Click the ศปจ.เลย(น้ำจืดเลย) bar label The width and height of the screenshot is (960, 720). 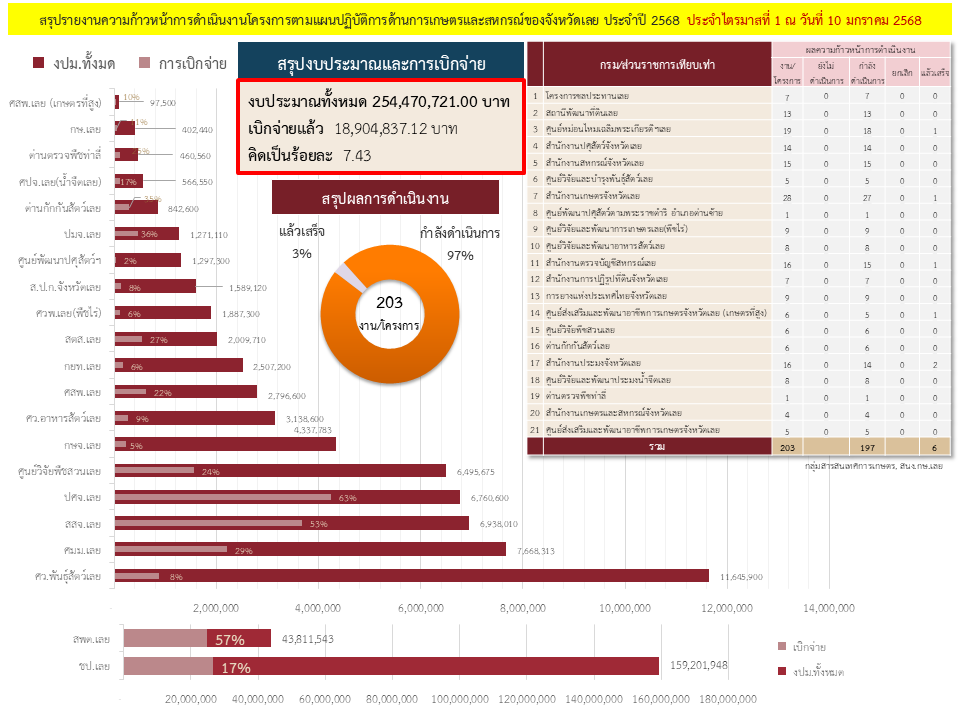click(60, 182)
